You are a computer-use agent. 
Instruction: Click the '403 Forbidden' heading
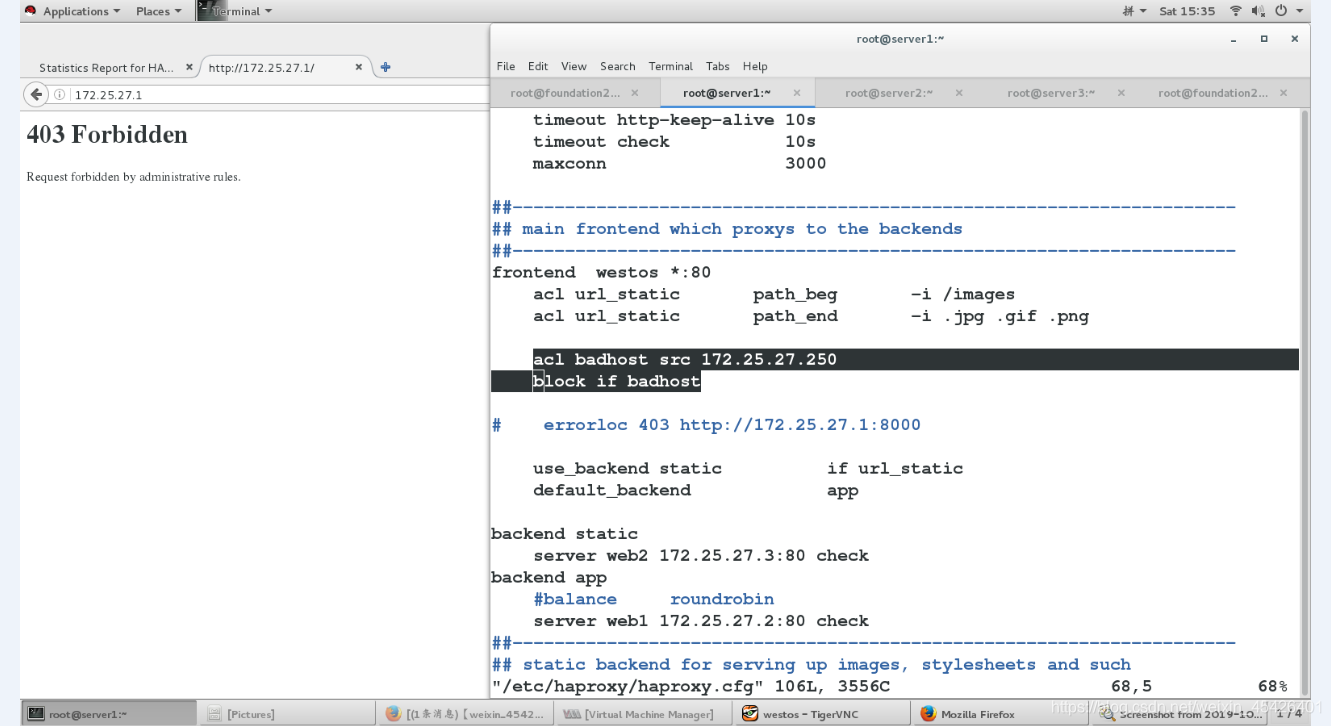tap(107, 134)
